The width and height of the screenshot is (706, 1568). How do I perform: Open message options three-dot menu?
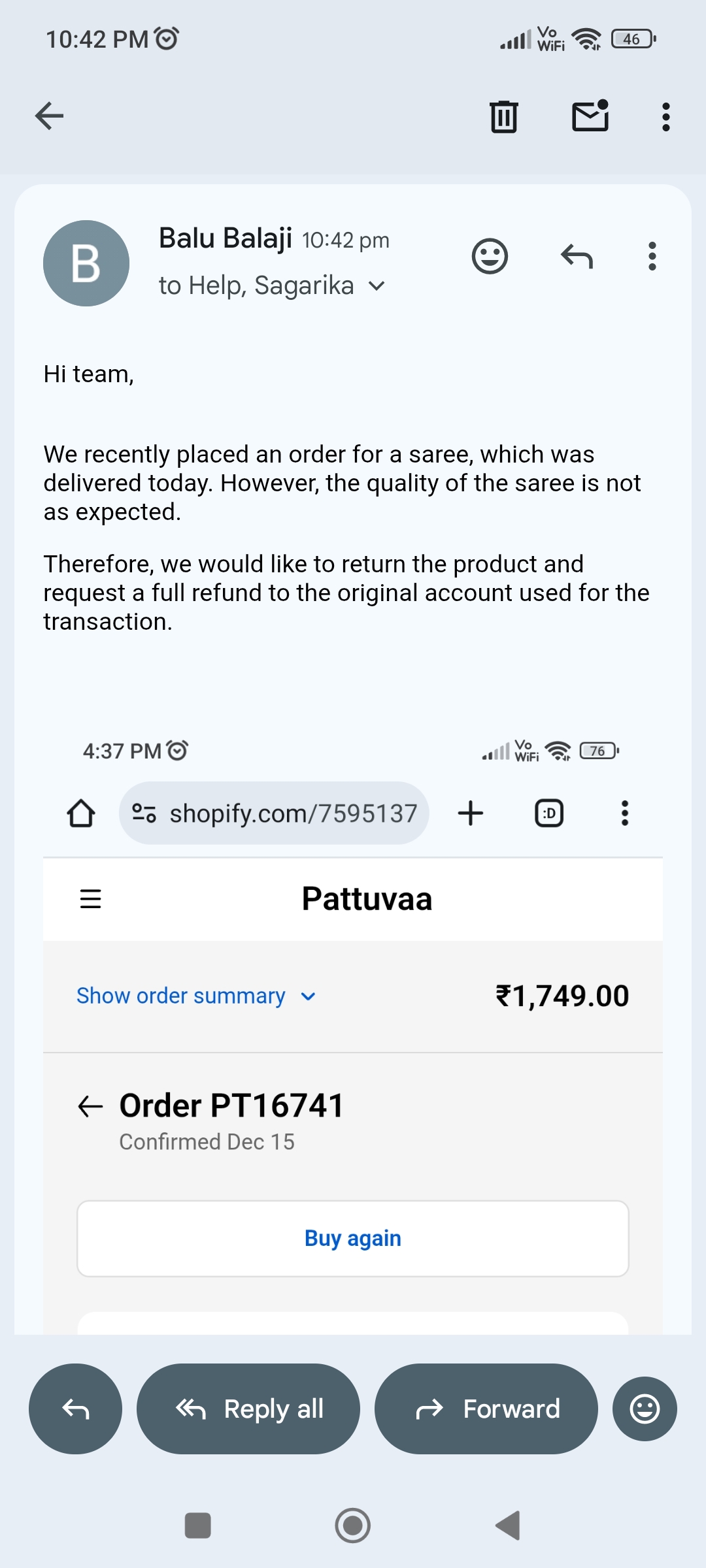tap(652, 256)
